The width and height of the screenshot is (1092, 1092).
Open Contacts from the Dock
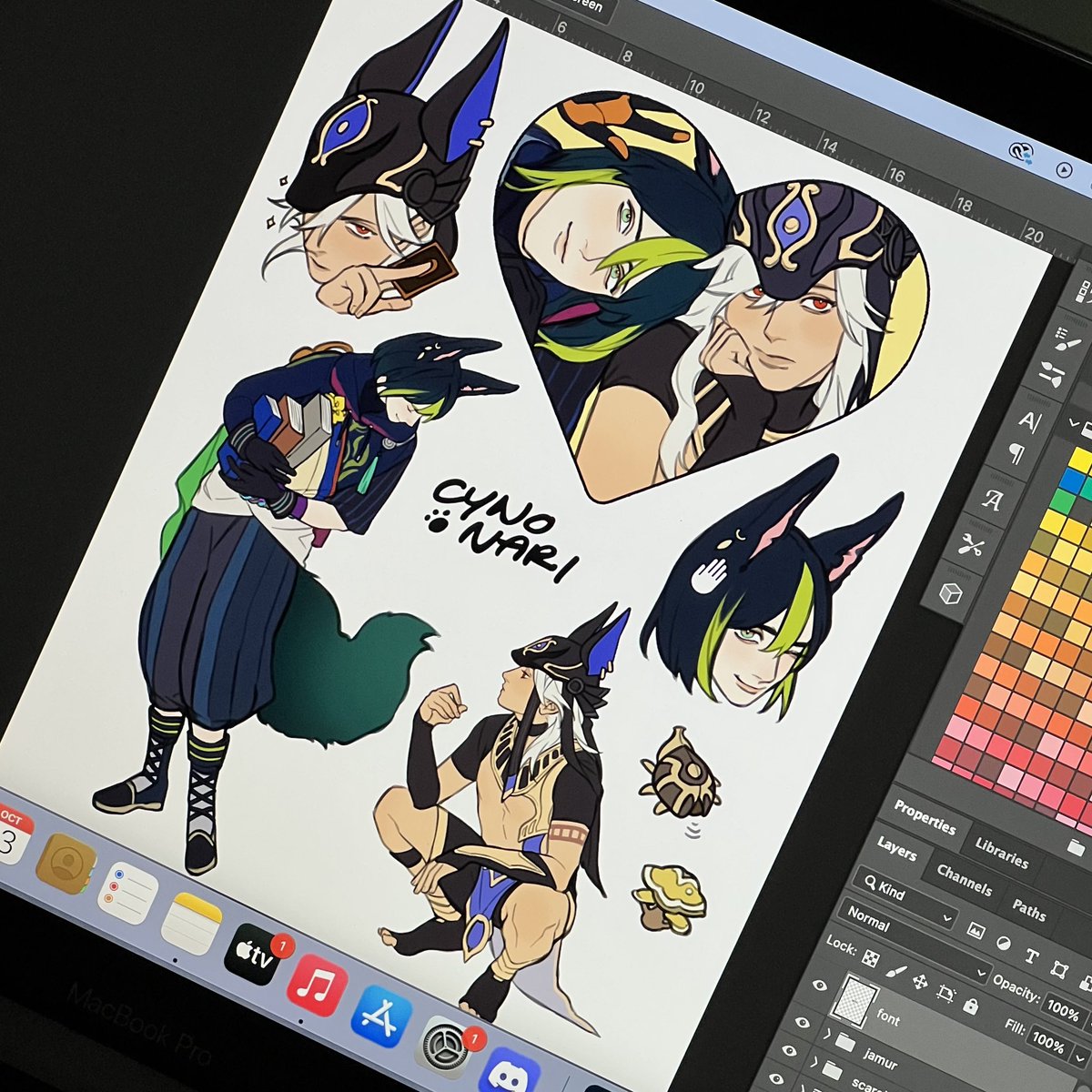coord(66,863)
